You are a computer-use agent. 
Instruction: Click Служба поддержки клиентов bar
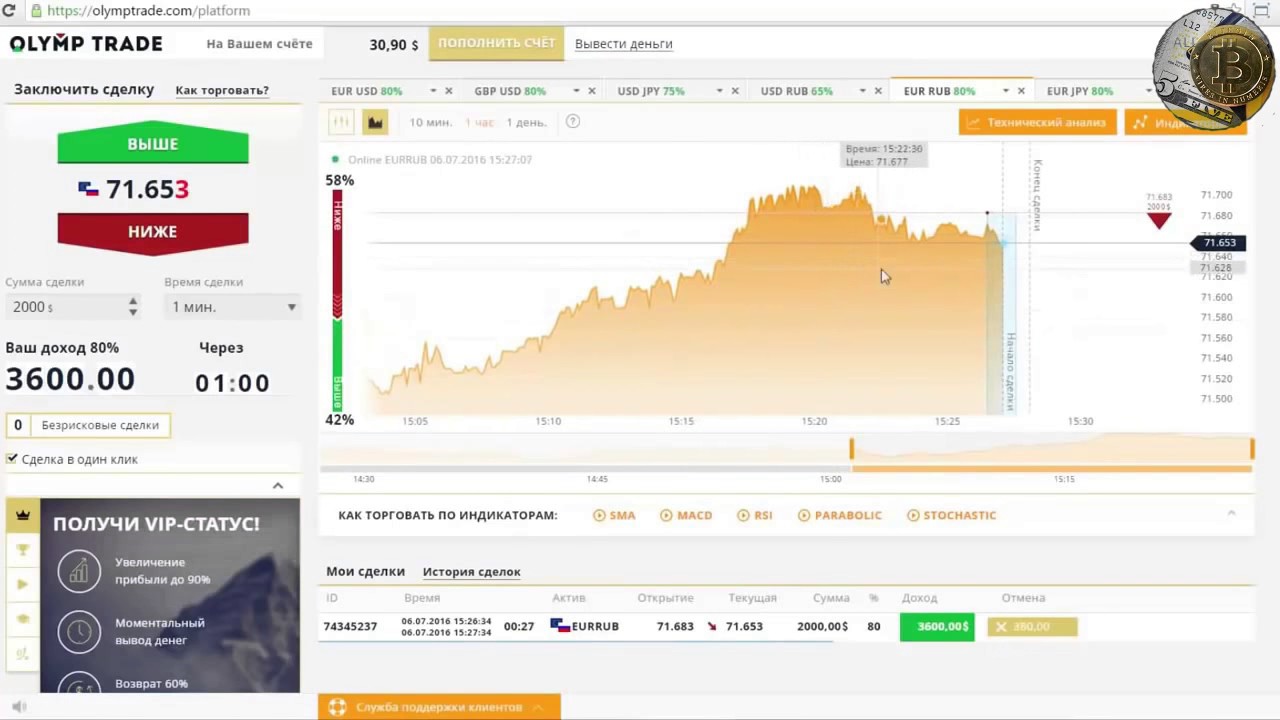coord(439,707)
